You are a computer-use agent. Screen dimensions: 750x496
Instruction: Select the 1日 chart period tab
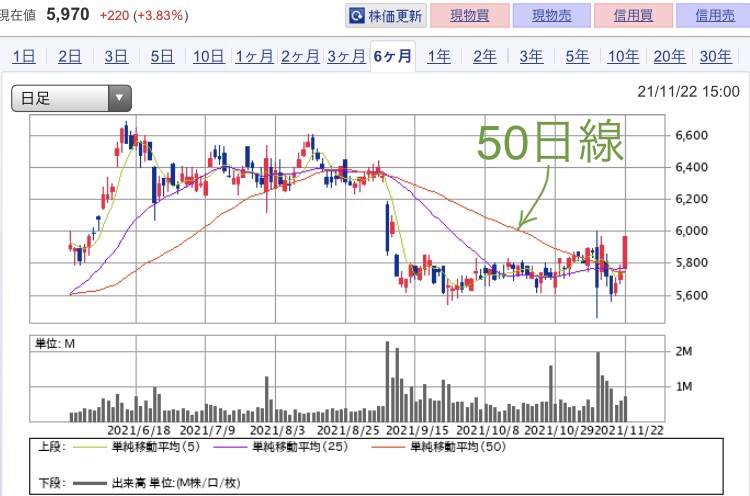pos(24,56)
